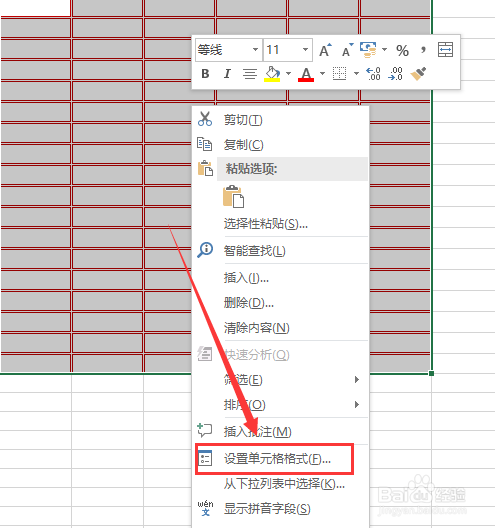495x528 pixels.
Task: Click the copy pages icon
Action: [204, 144]
